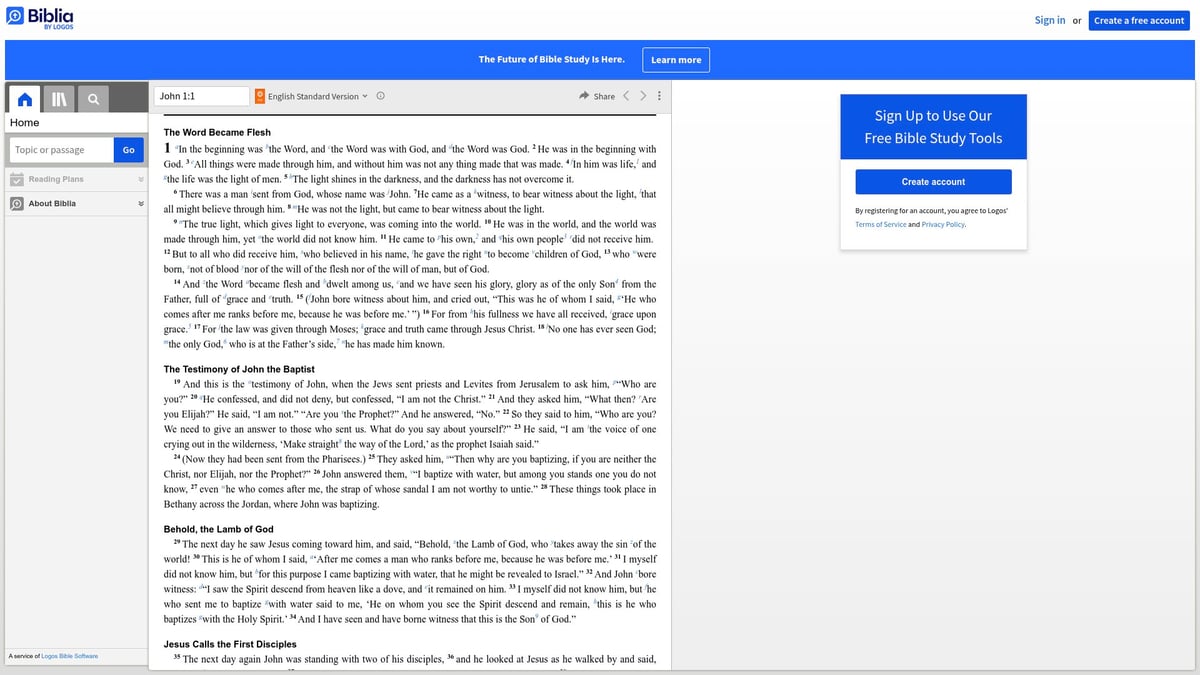Image resolution: width=1200 pixels, height=675 pixels.
Task: Click the Biblia logo at top left
Action: point(40,19)
